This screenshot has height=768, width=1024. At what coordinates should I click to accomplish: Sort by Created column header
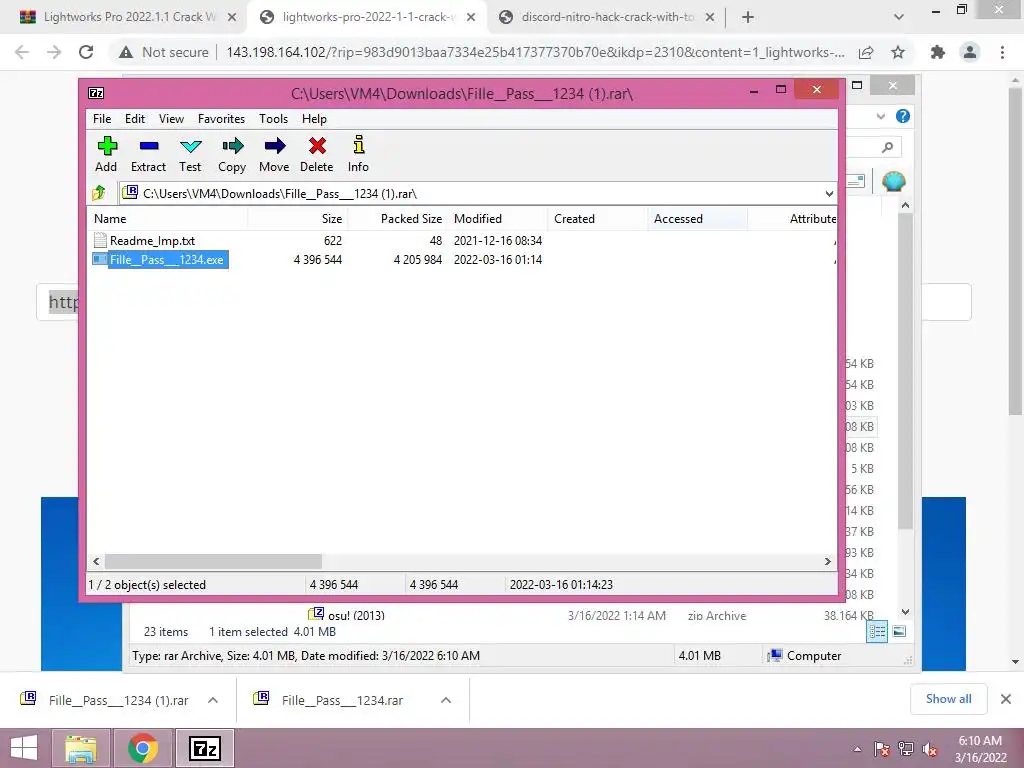pyautogui.click(x=598, y=219)
